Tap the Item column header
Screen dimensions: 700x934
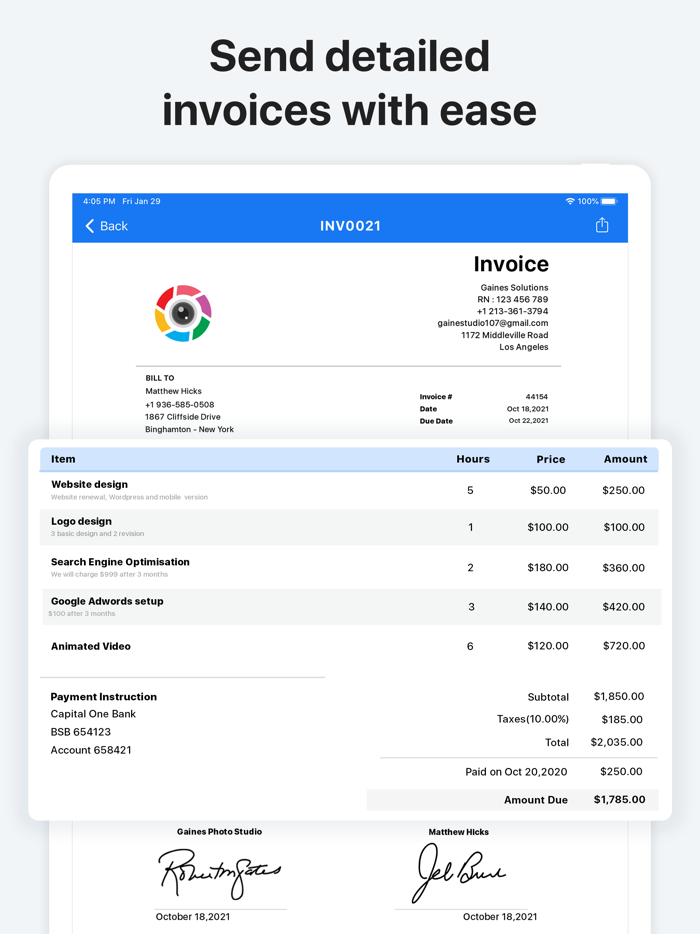coord(63,459)
